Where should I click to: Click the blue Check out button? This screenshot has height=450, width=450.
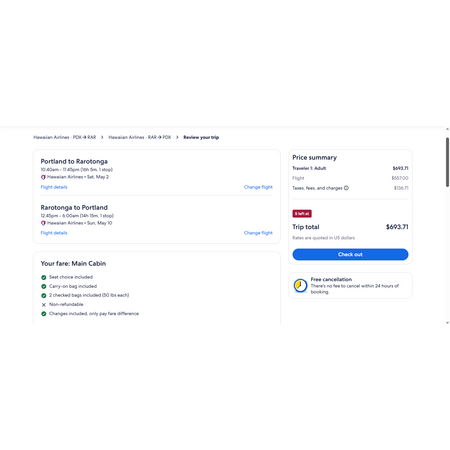pyautogui.click(x=350, y=254)
